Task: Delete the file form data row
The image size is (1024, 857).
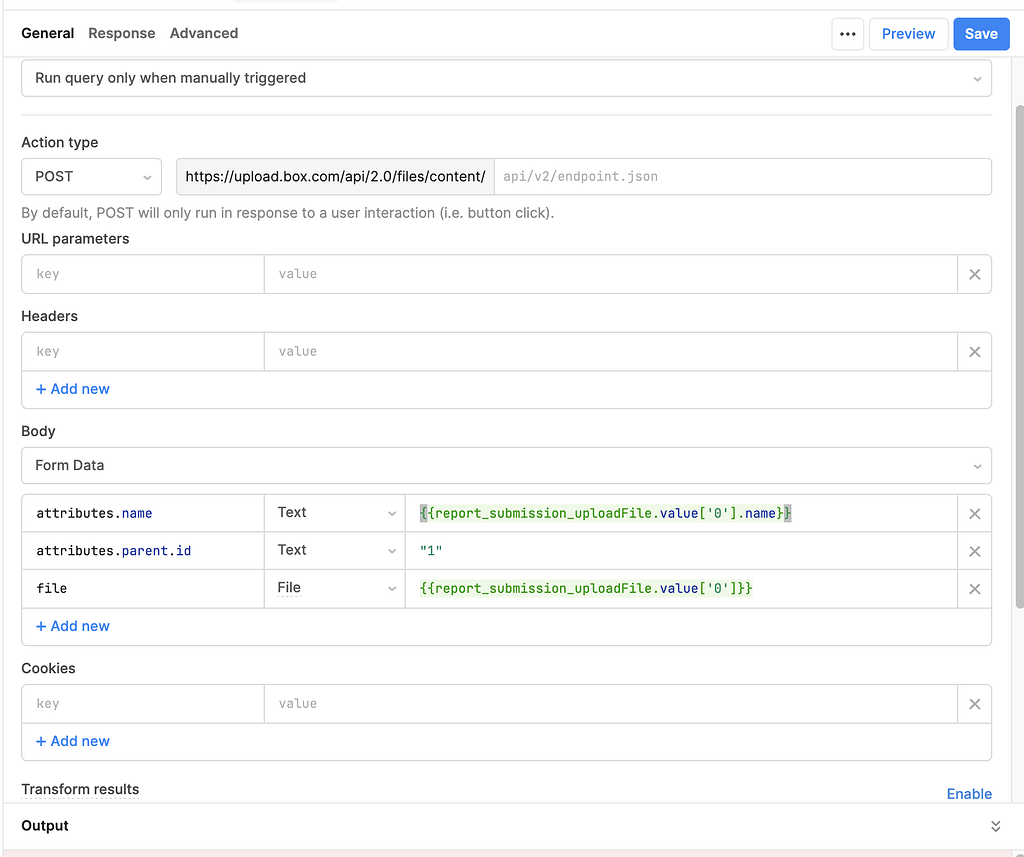Action: click(974, 588)
